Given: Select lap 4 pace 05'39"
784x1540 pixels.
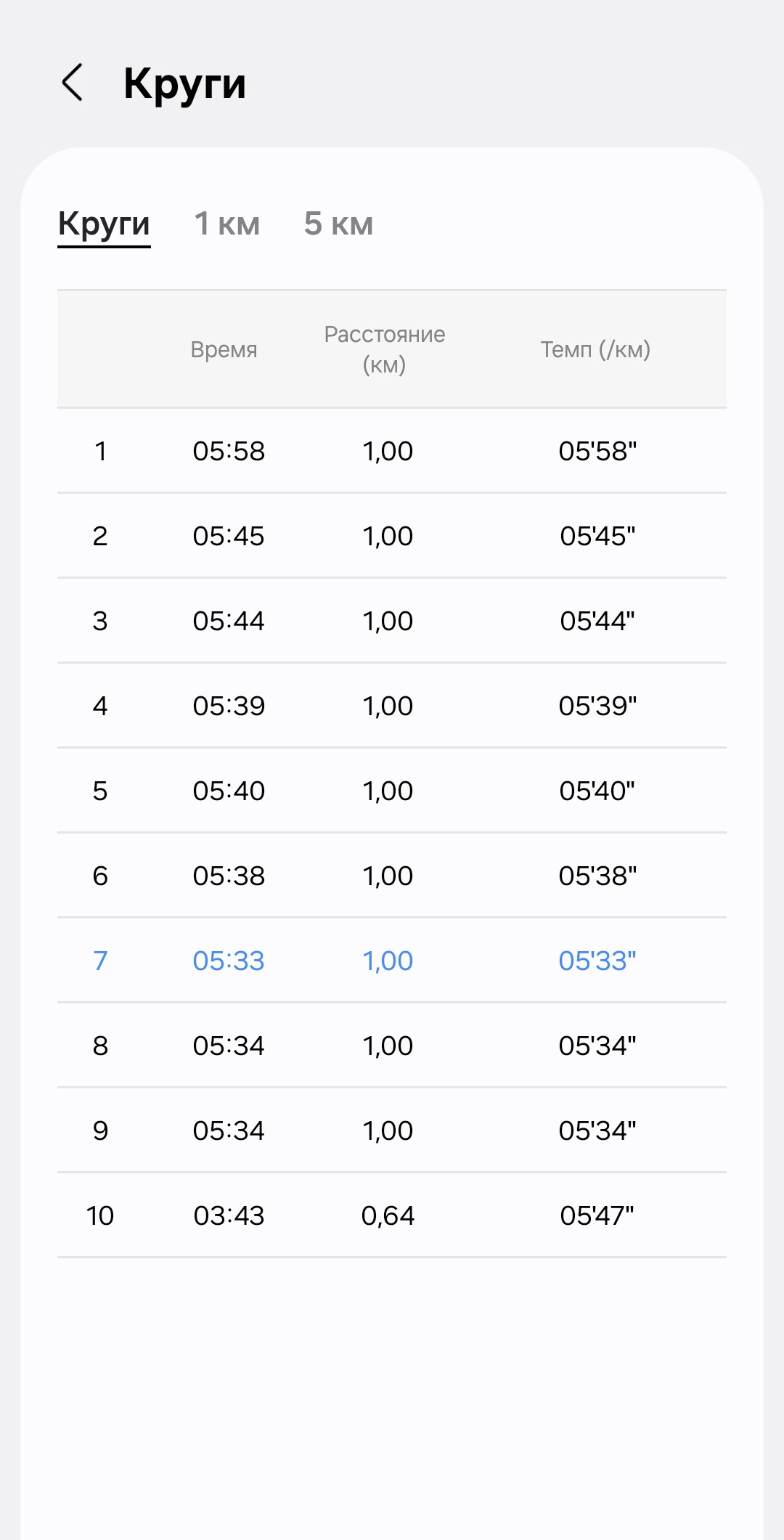Looking at the screenshot, I should tap(597, 706).
